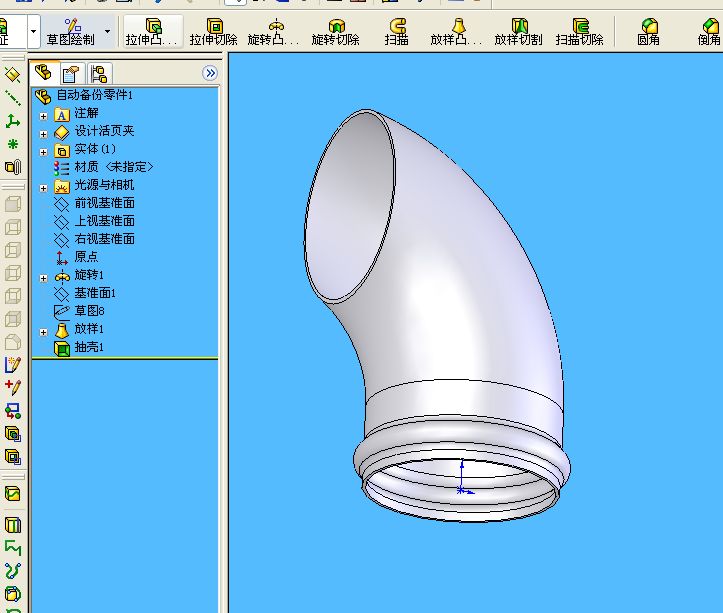
Task: Click the green curve-through-points icon
Action: pos(12,571)
